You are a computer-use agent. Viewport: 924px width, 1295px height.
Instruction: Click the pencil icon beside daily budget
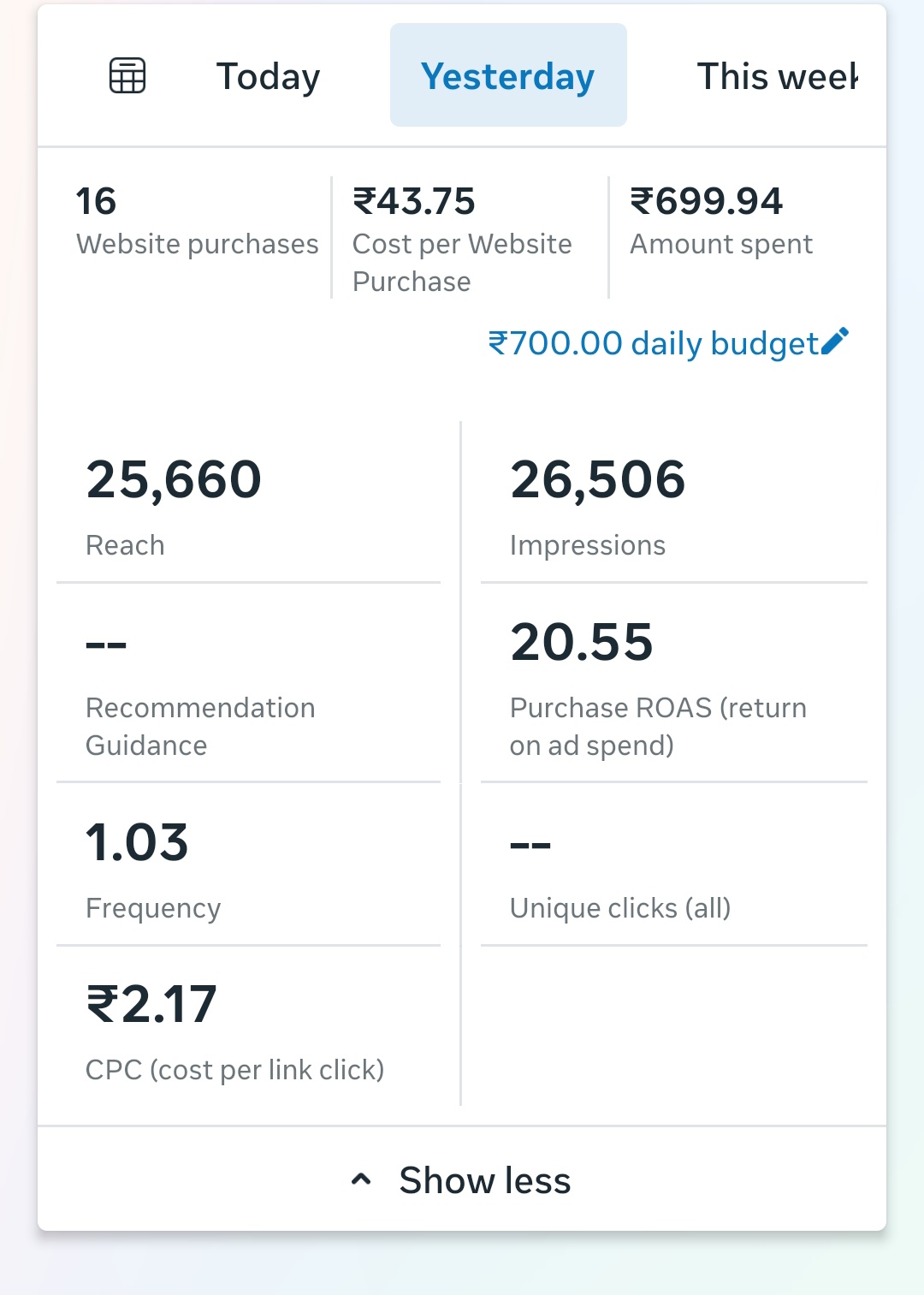[835, 341]
